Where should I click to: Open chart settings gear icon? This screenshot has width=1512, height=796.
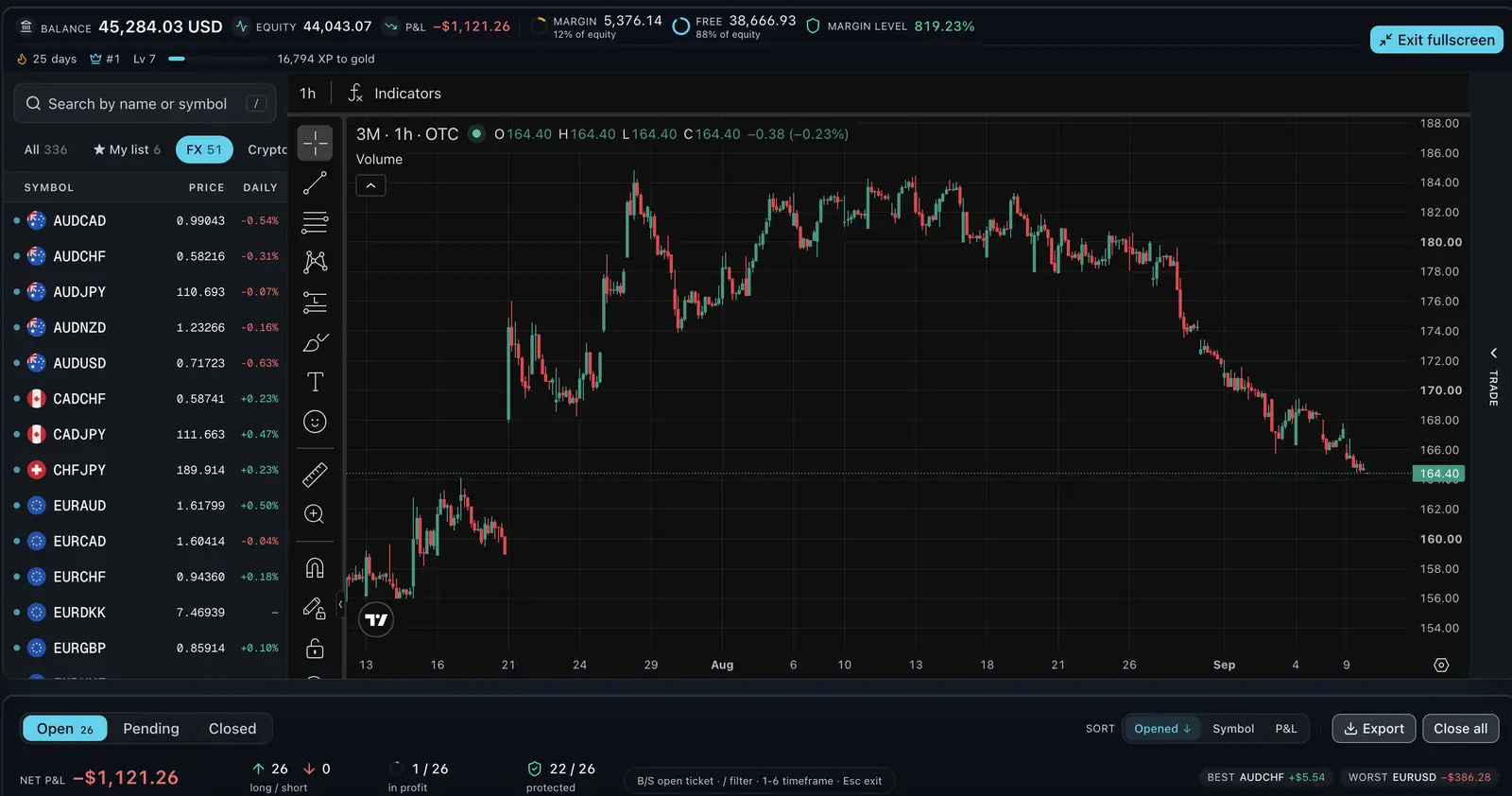[1441, 666]
